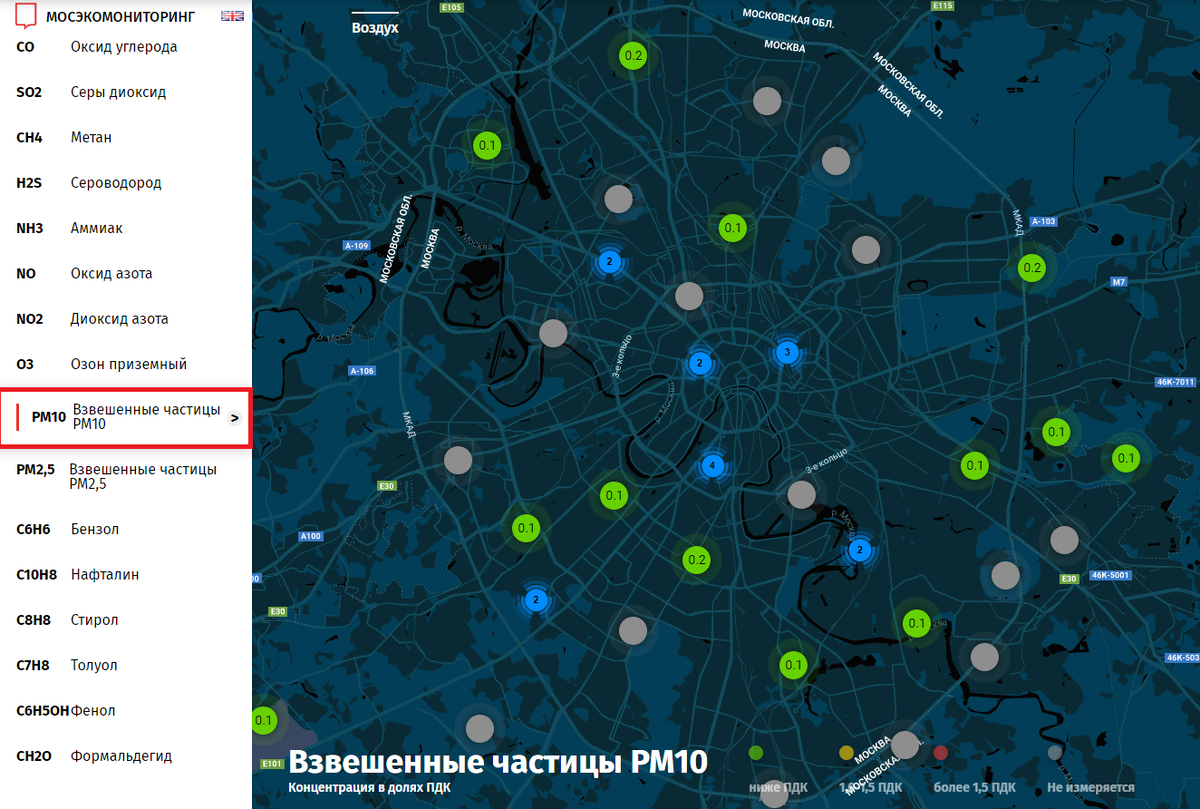Click the British flag language switcher icon

coord(232,16)
